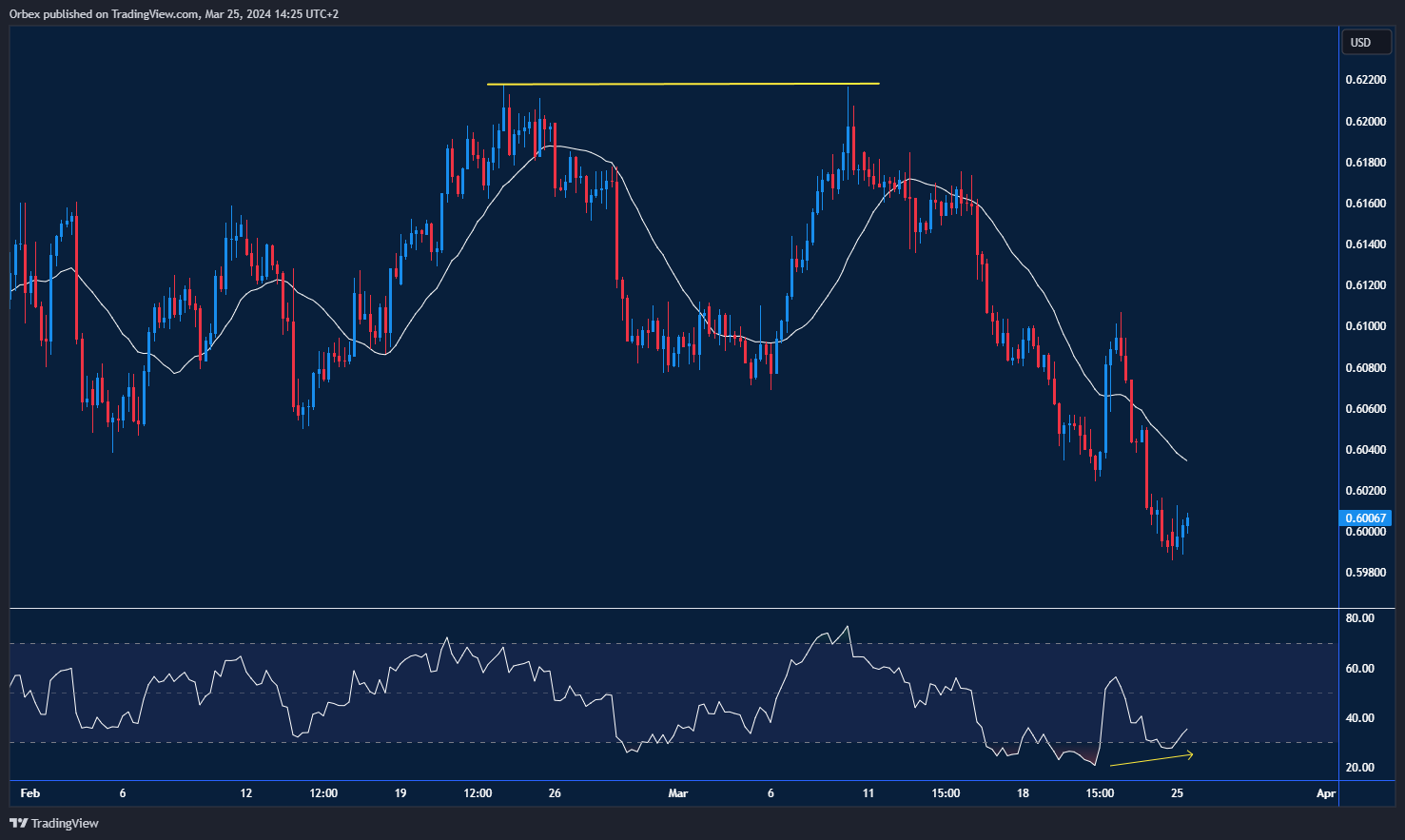Click the Orbex publisher name
This screenshot has width=1405, height=840.
coord(24,13)
